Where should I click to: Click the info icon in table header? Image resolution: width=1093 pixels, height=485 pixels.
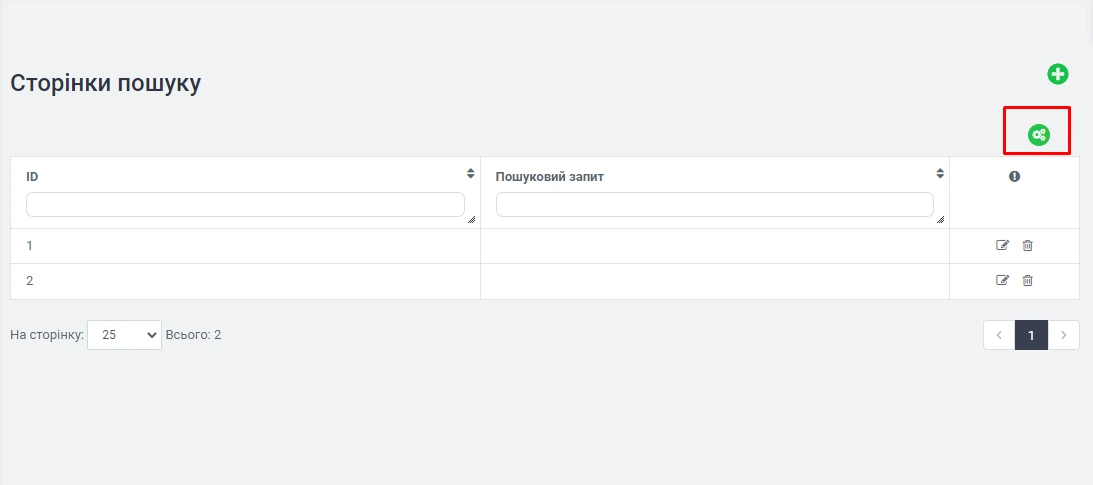pyautogui.click(x=1014, y=177)
